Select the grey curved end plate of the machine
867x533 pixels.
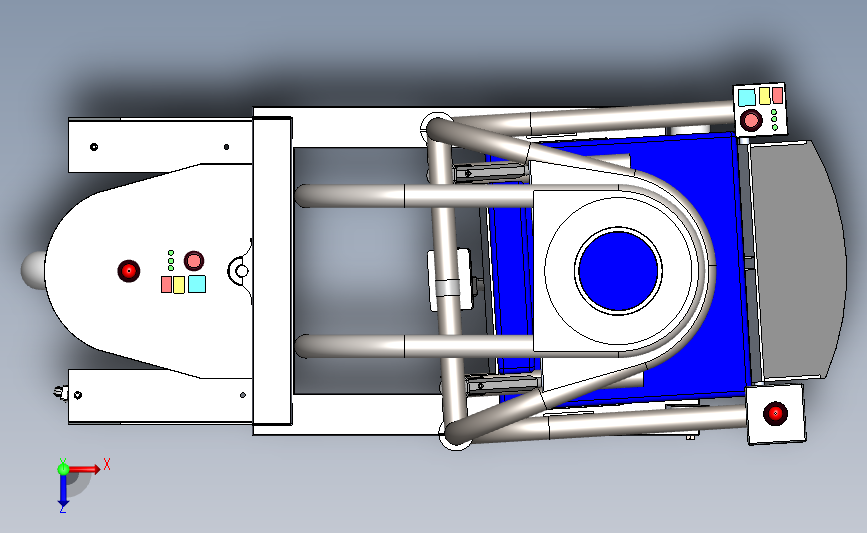797,260
